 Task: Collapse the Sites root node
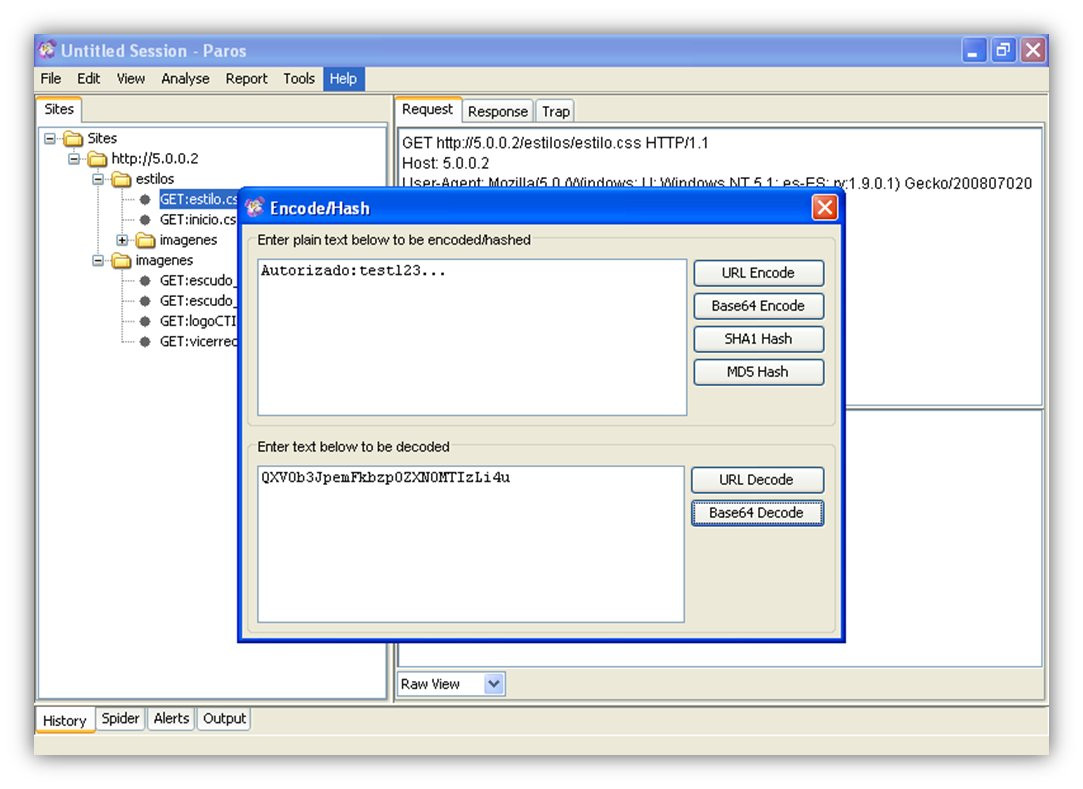[50, 139]
